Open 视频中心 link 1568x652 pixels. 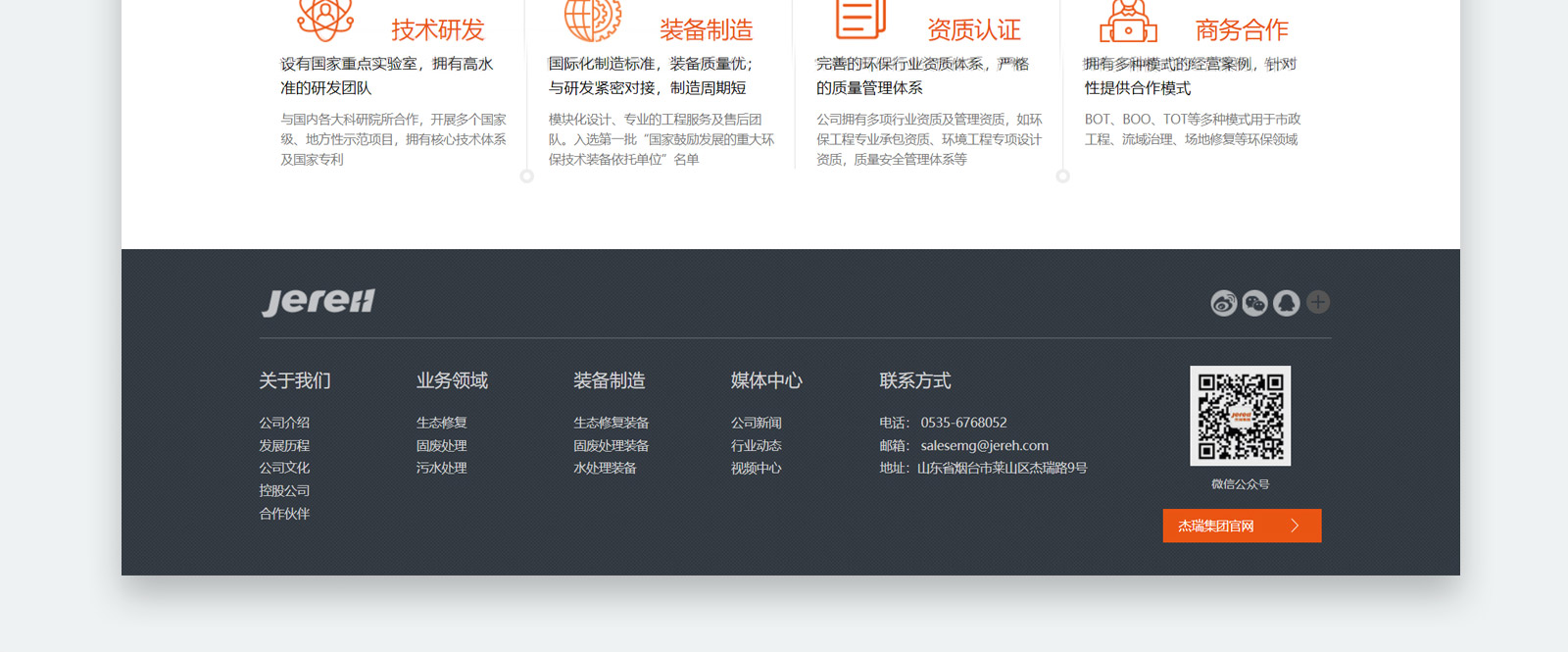pos(756,468)
